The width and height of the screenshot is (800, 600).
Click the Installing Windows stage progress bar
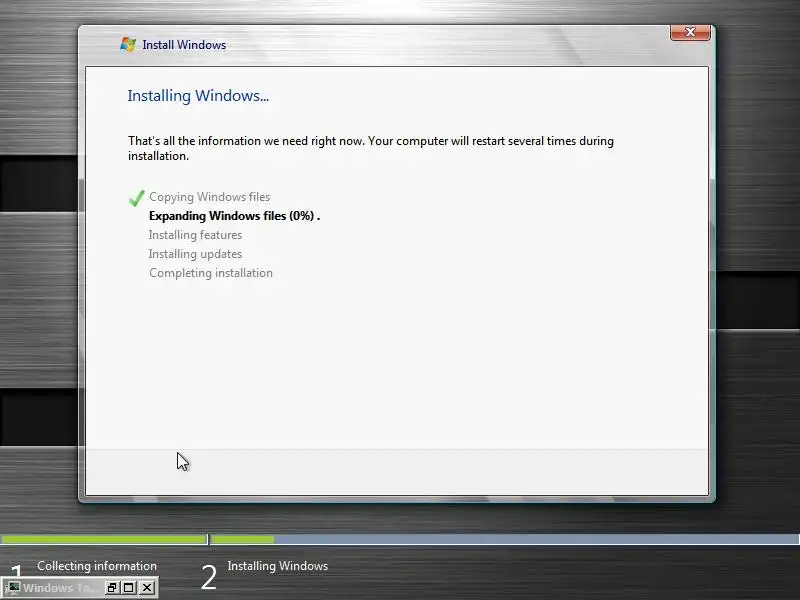505,539
